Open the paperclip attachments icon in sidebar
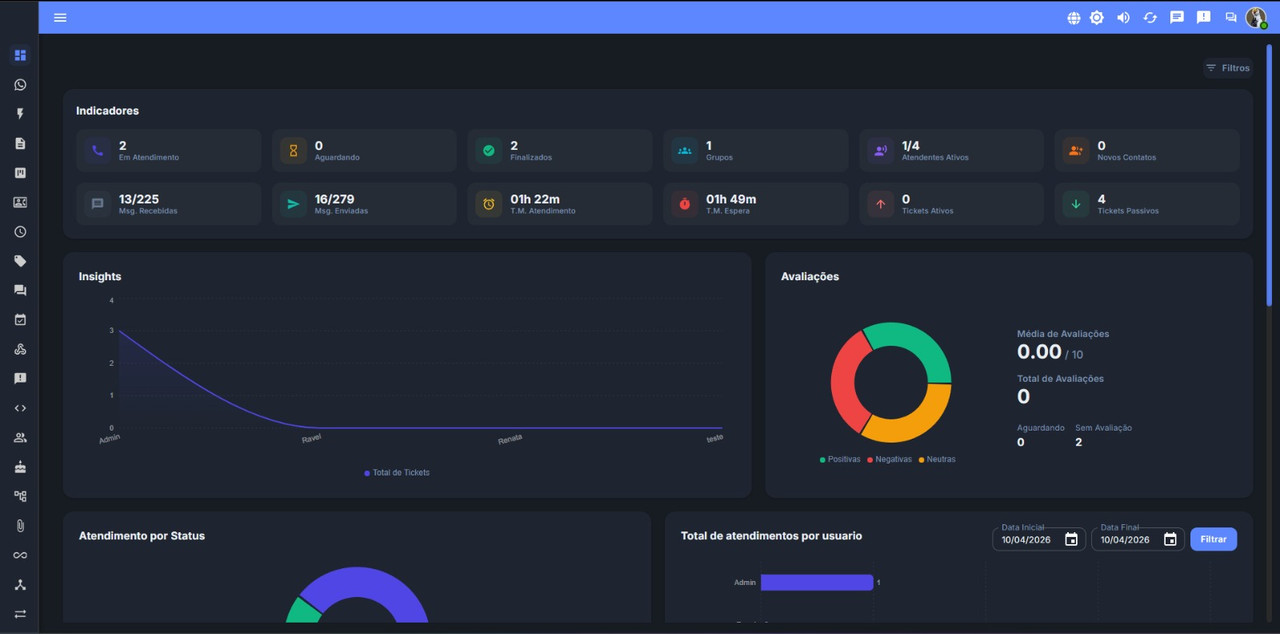This screenshot has height=634, width=1280. coord(20,525)
